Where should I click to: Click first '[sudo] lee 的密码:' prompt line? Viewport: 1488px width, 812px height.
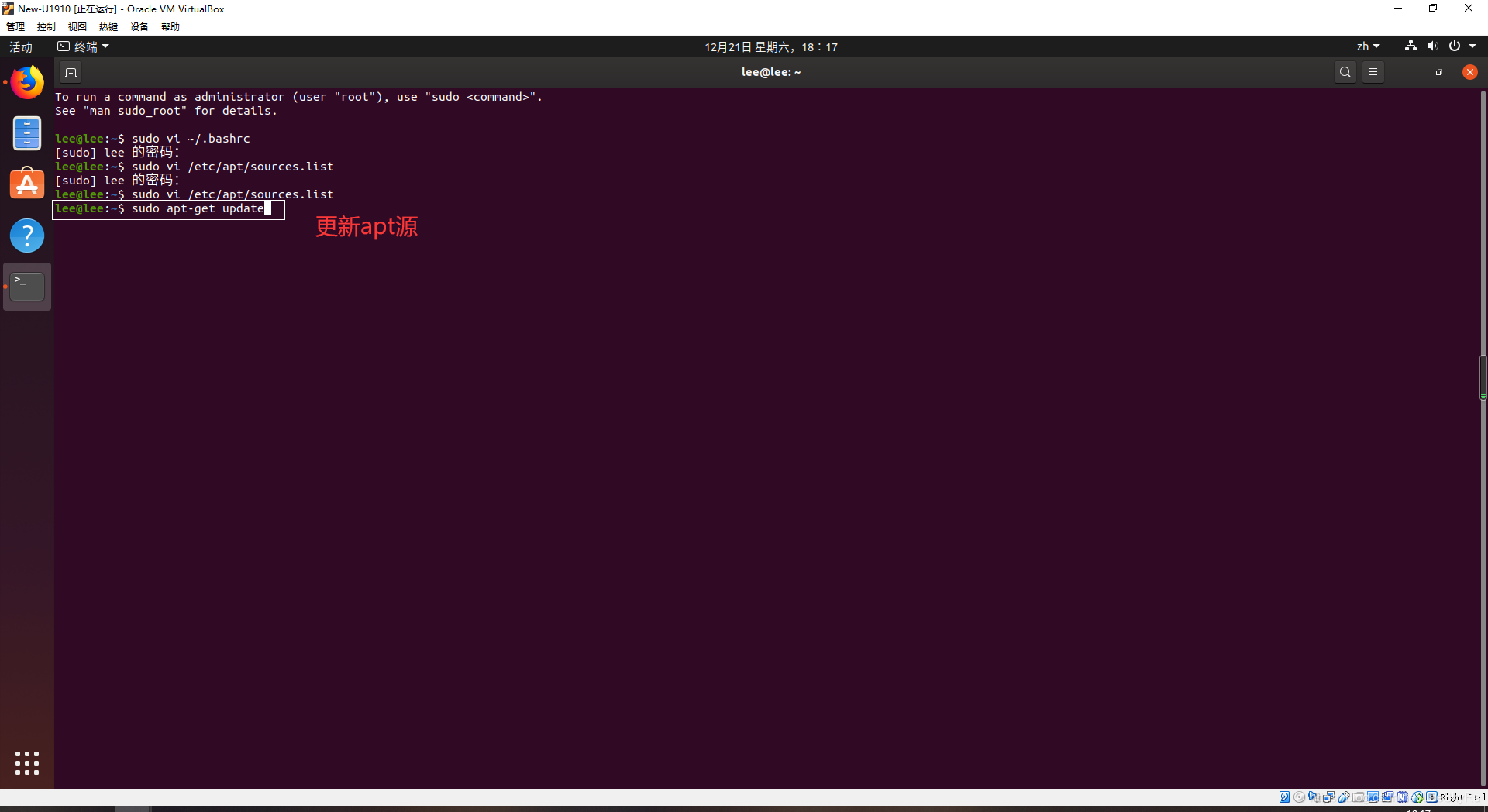tap(117, 153)
